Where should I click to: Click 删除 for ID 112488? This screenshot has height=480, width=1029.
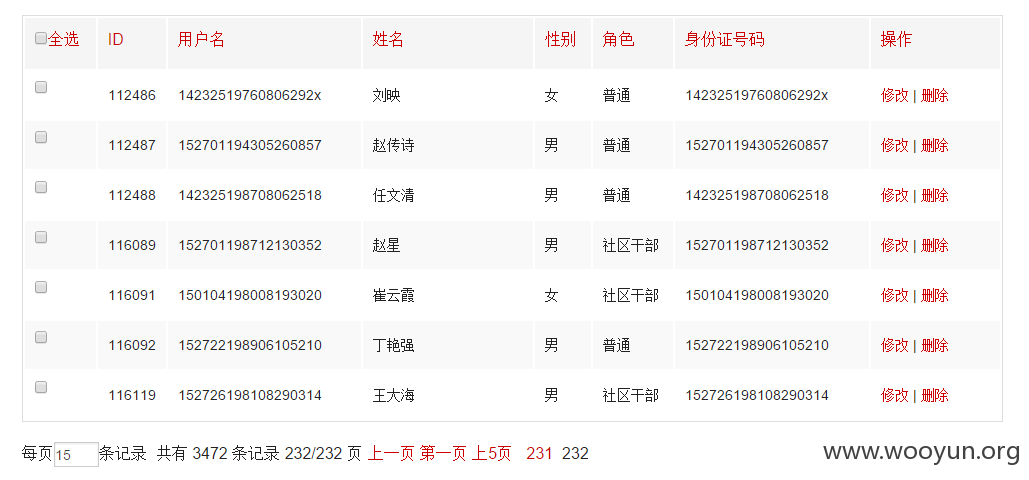tap(934, 195)
